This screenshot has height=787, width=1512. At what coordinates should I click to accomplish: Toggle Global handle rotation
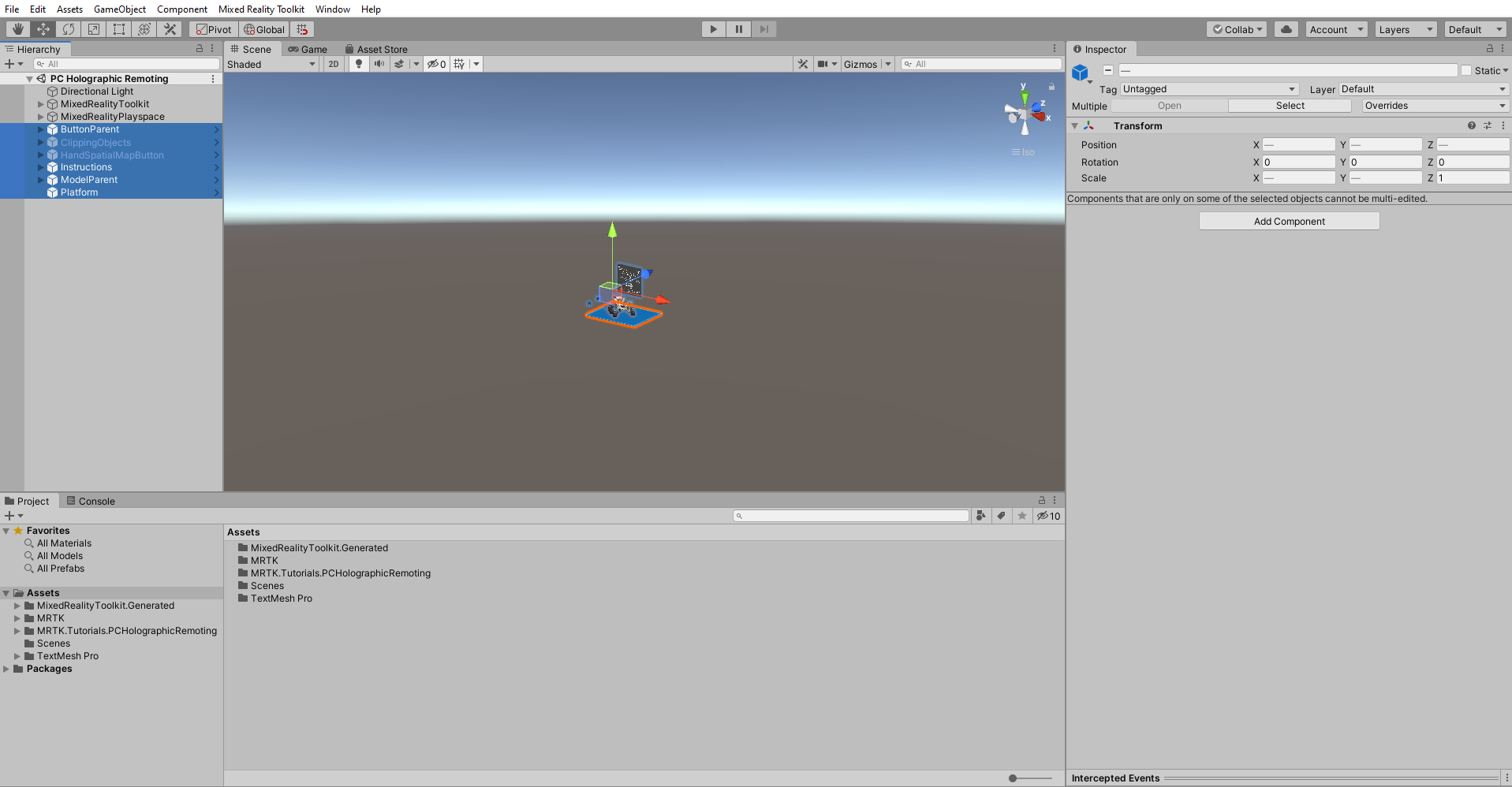264,29
